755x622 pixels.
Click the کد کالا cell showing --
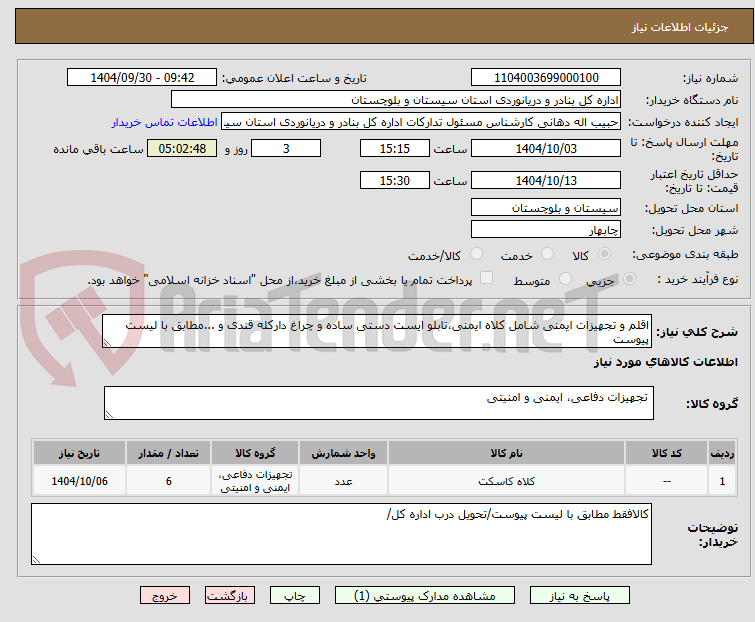click(666, 481)
